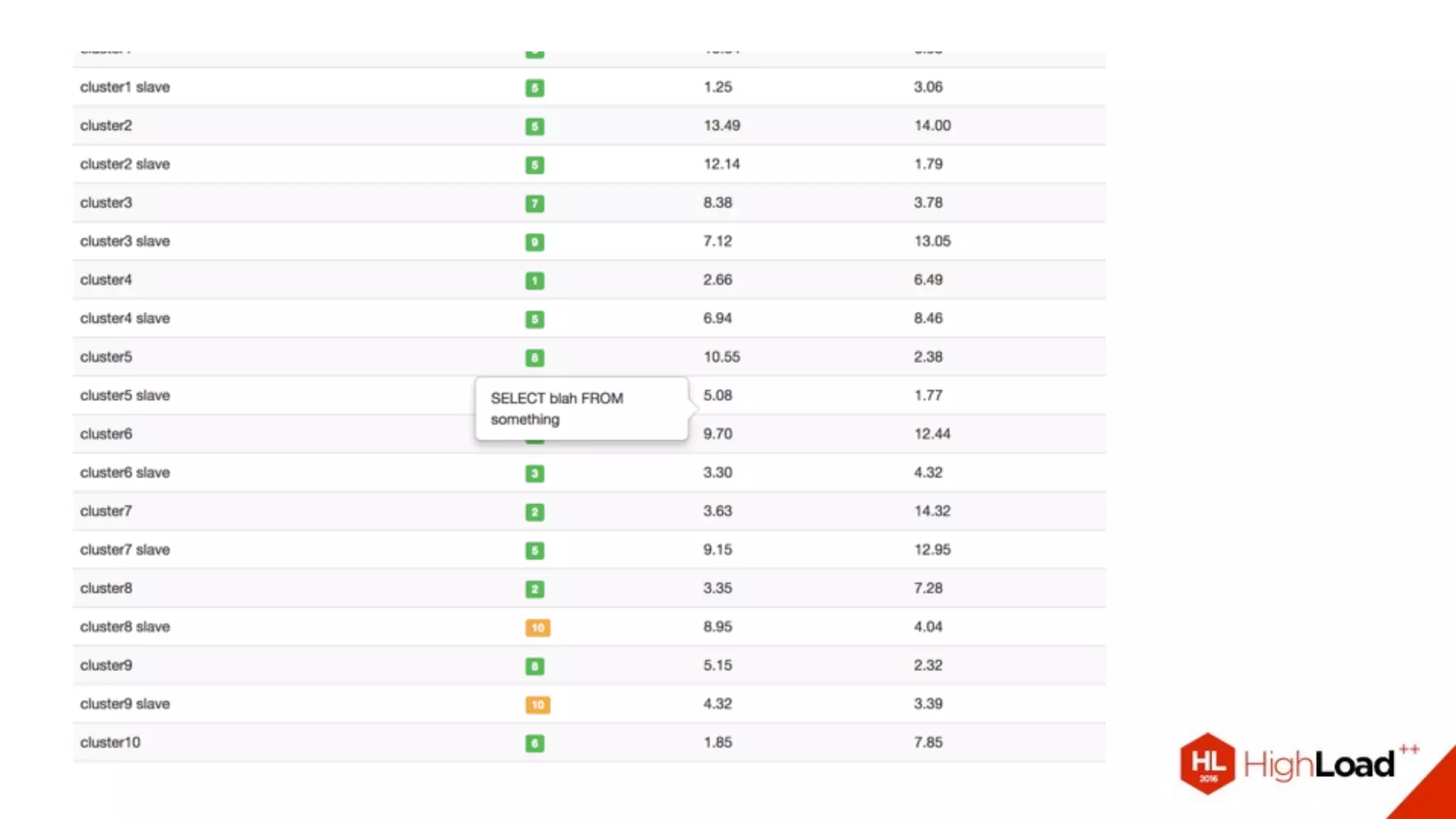
Task: Select the cluster1 slave row name
Action: [x=124, y=87]
